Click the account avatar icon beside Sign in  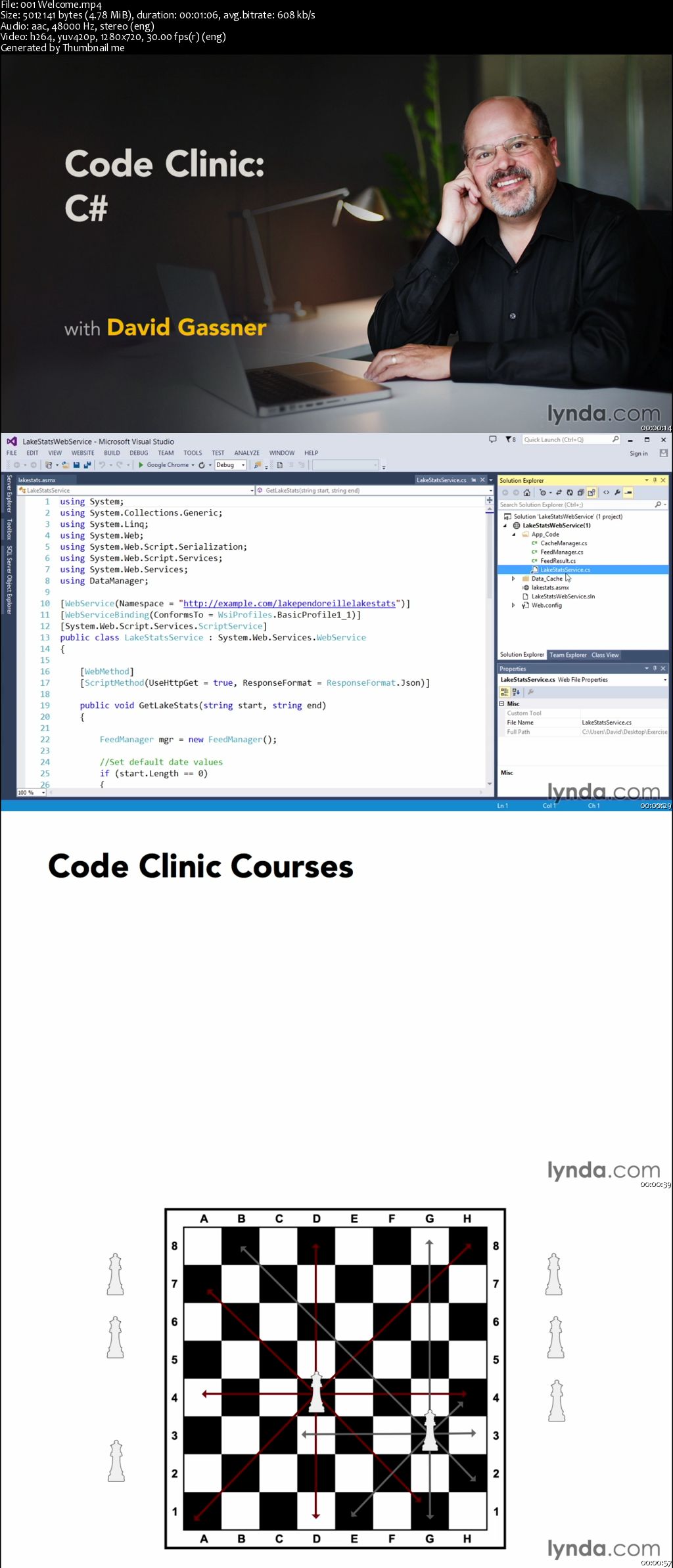tap(664, 453)
